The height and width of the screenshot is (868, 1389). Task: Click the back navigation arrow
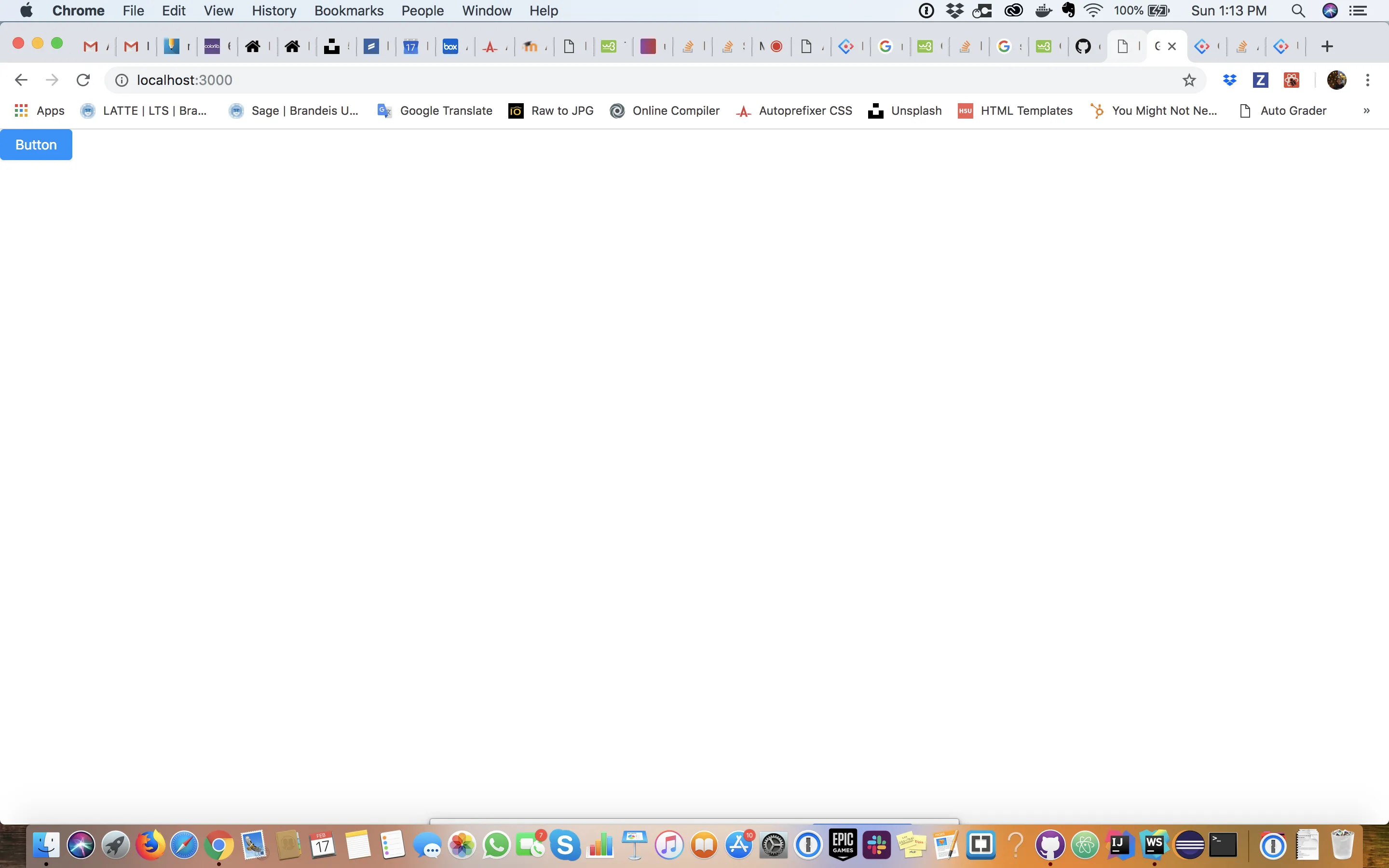pyautogui.click(x=21, y=80)
